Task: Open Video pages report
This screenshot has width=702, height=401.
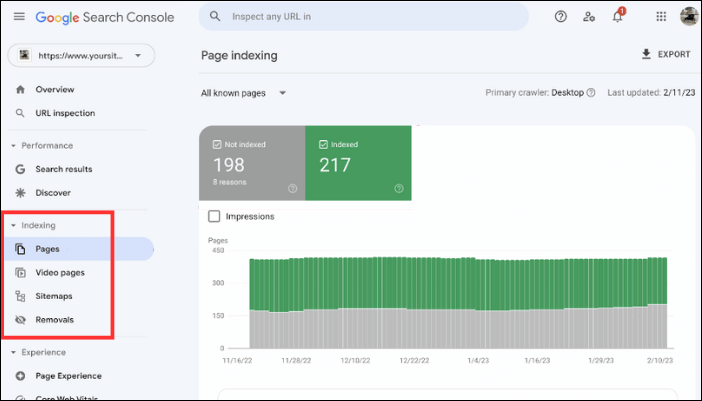Action: pyautogui.click(x=60, y=273)
